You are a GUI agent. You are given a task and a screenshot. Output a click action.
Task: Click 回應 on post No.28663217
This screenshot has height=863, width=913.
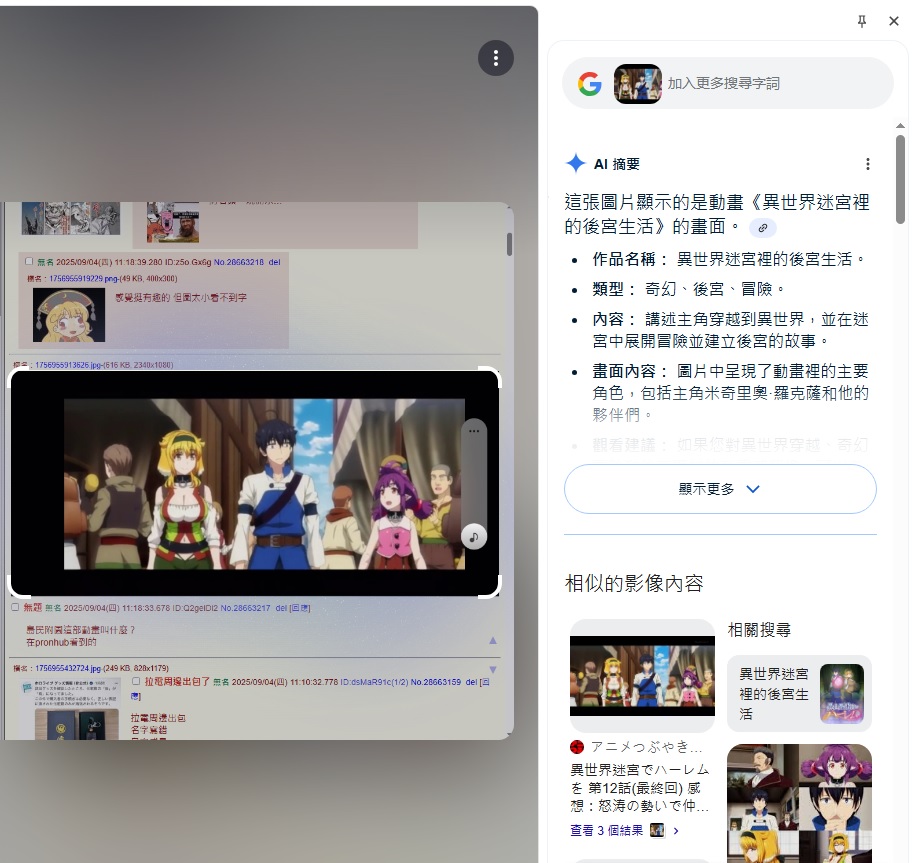coord(300,608)
